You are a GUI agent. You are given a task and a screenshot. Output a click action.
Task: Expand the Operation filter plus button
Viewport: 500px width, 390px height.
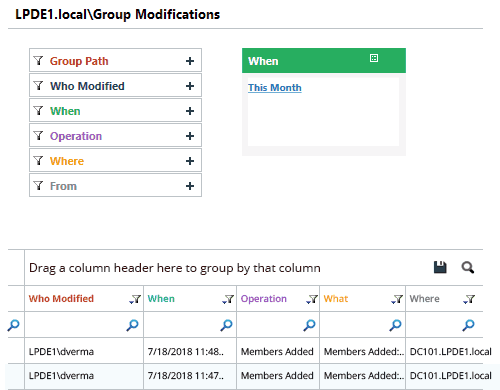(190, 136)
